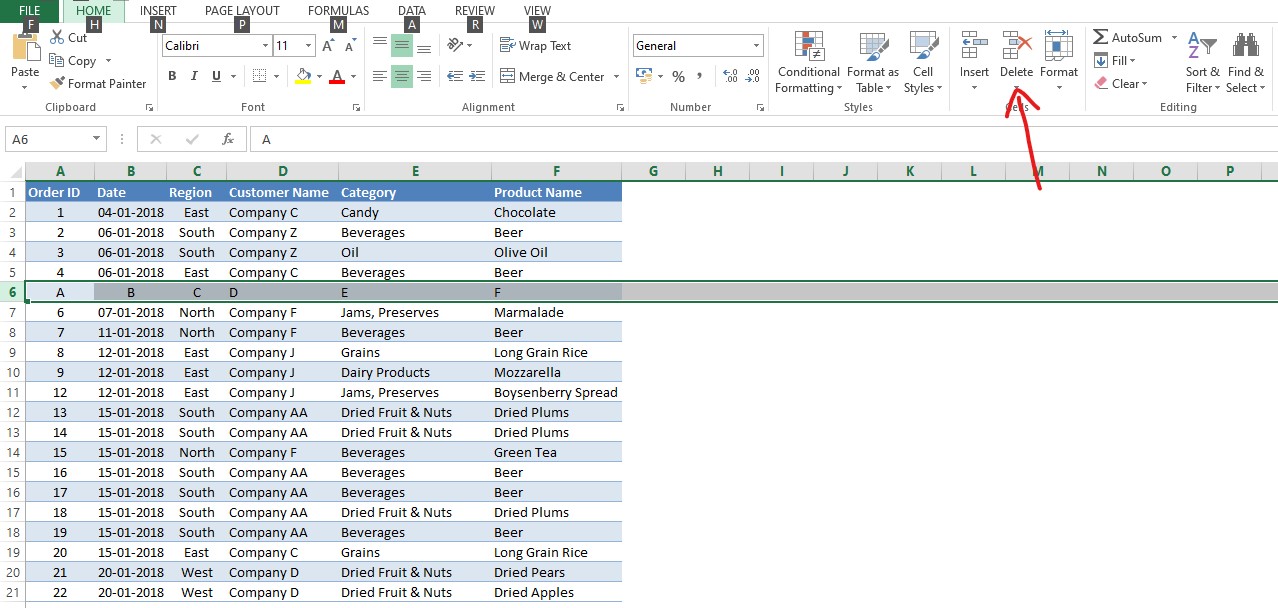Click Decrease Decimal icon
This screenshot has height=608, width=1278.
[752, 76]
